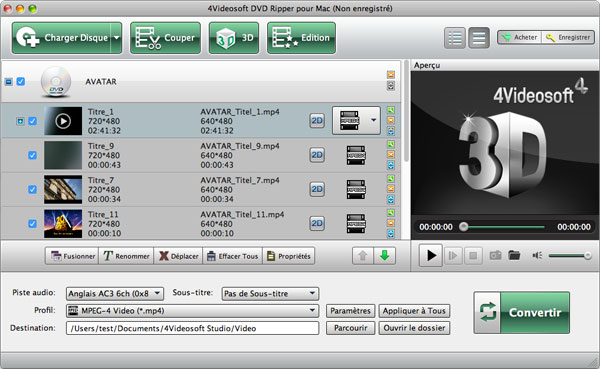Click the Enregistrer register key button
The image size is (600, 369).
[x=568, y=38]
